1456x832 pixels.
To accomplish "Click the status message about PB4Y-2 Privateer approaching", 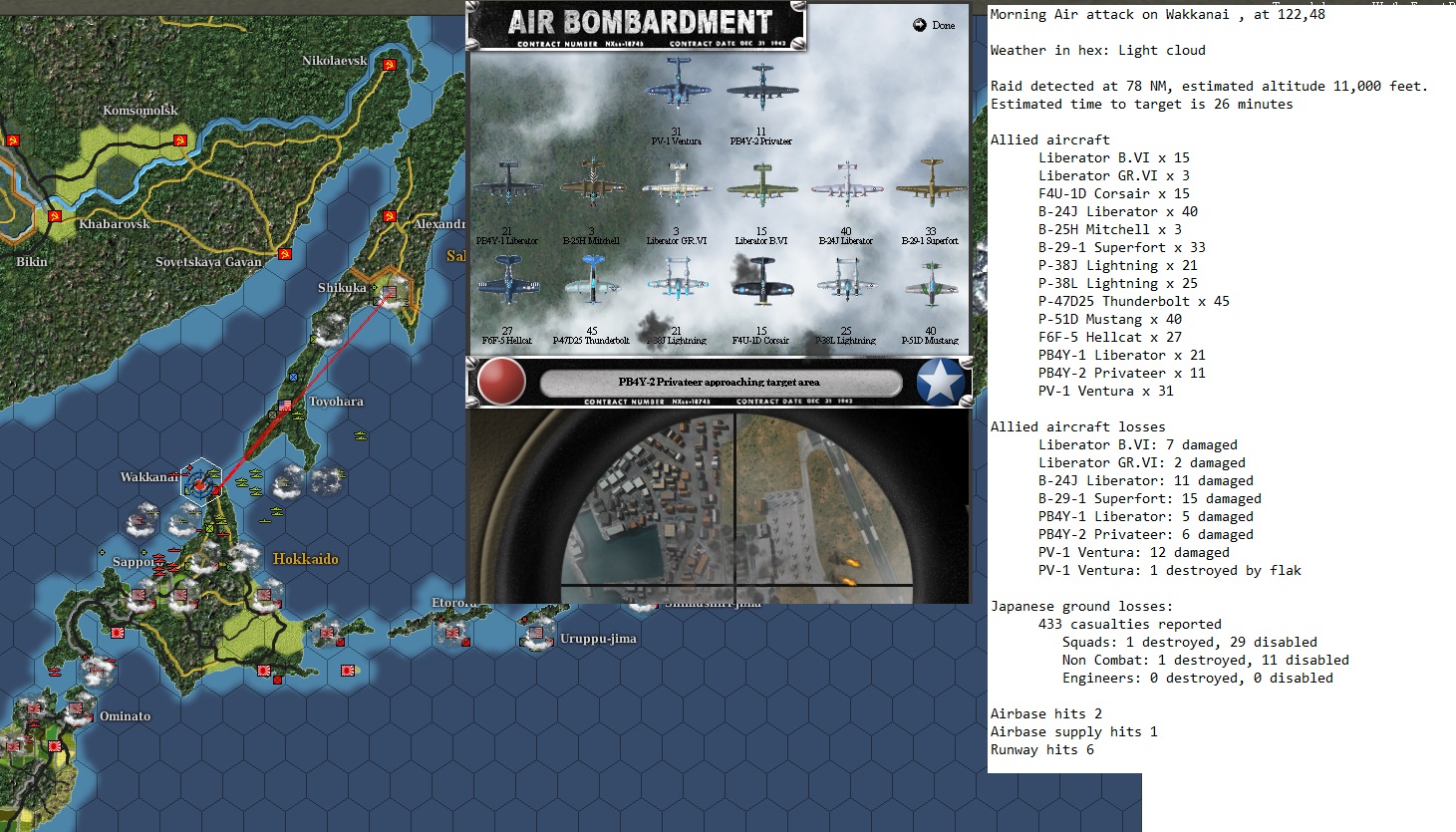I will (x=720, y=382).
